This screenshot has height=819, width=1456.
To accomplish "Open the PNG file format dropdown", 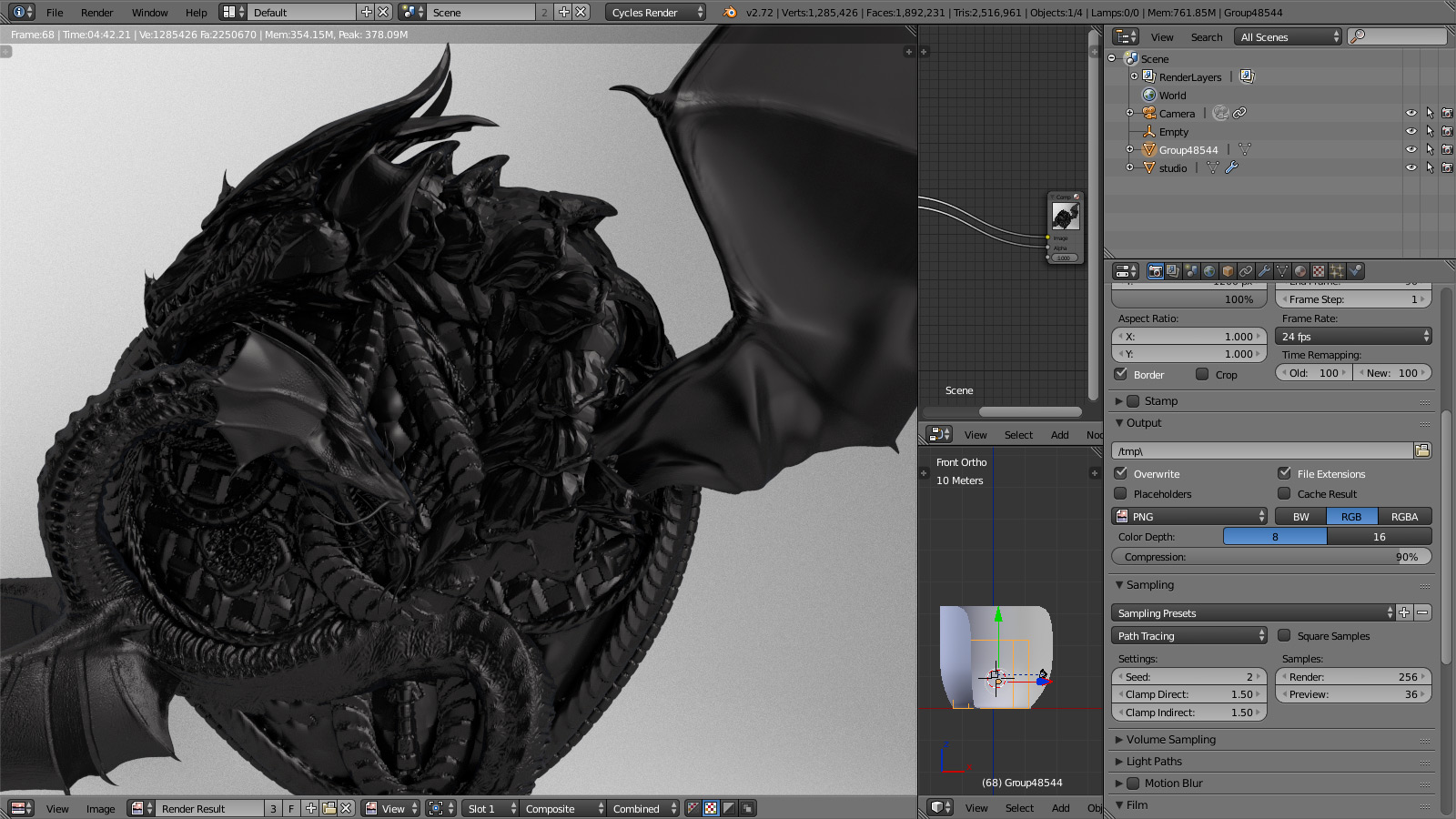I will 1189,517.
